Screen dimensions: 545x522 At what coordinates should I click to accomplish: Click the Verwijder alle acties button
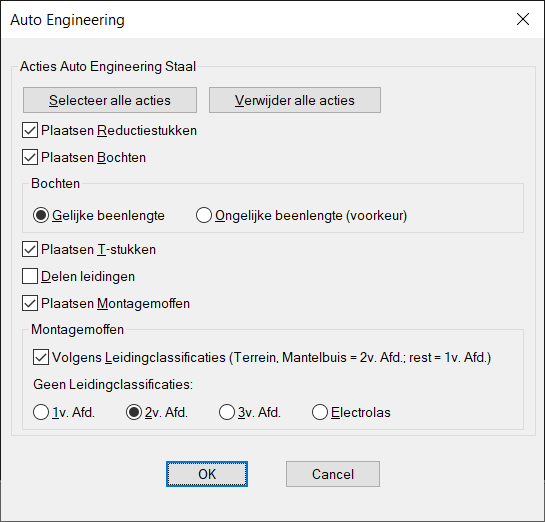tap(295, 100)
